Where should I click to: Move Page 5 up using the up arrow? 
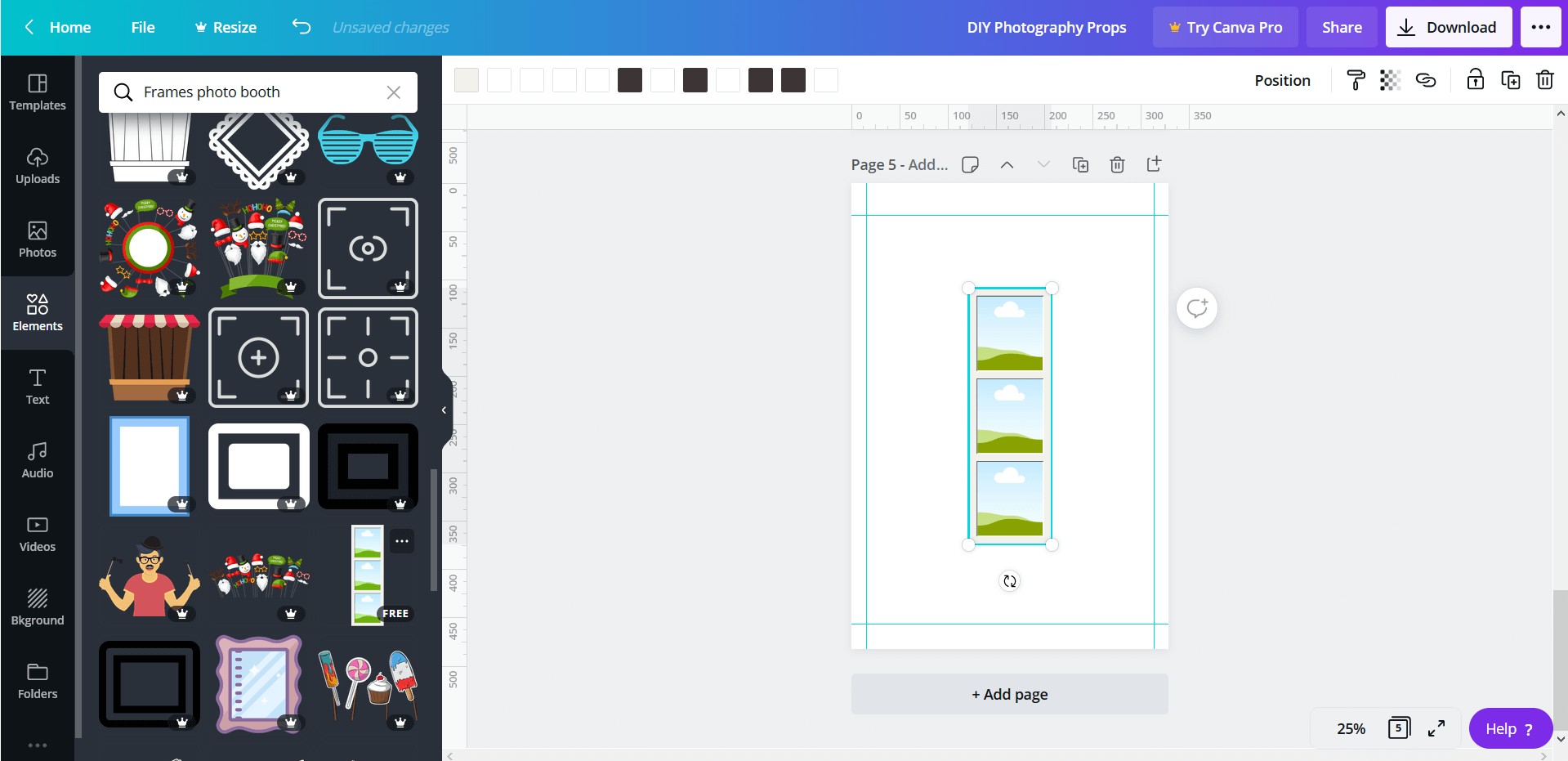(1007, 164)
